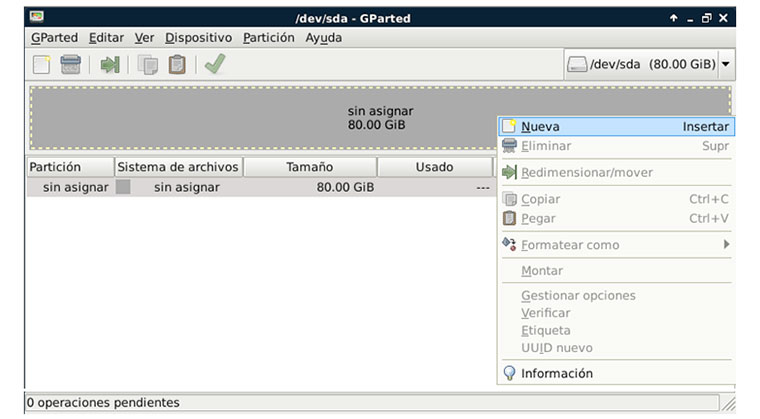Select Redimensionar/mover in the context menu
760x419 pixels.
[x=616, y=172]
